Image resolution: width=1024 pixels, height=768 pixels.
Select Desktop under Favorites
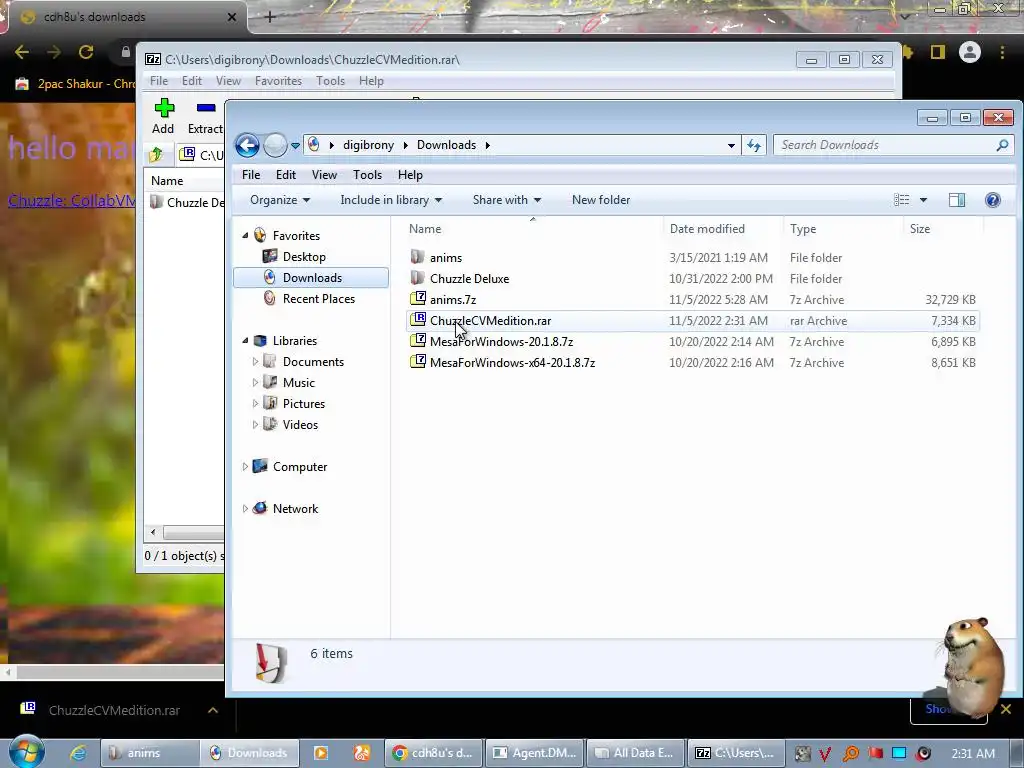tap(304, 257)
